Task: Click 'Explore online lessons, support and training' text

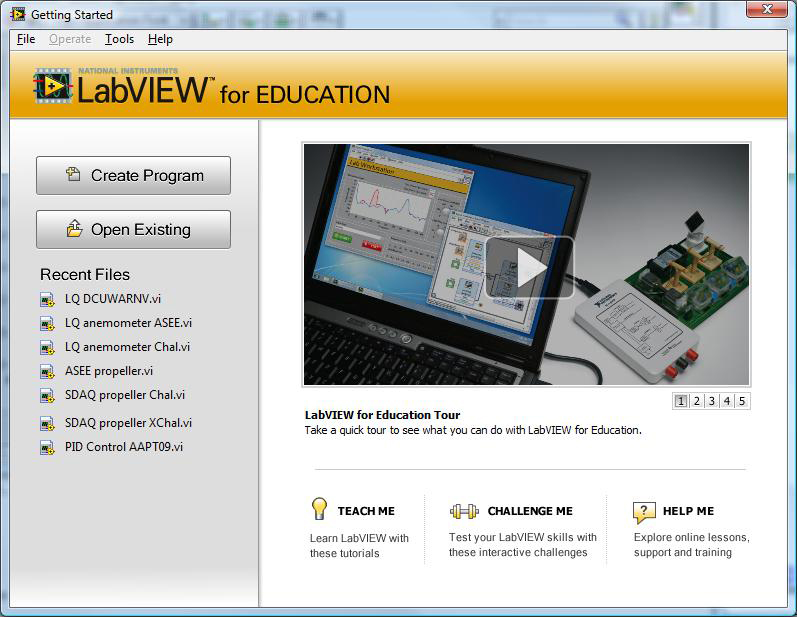Action: coord(691,544)
